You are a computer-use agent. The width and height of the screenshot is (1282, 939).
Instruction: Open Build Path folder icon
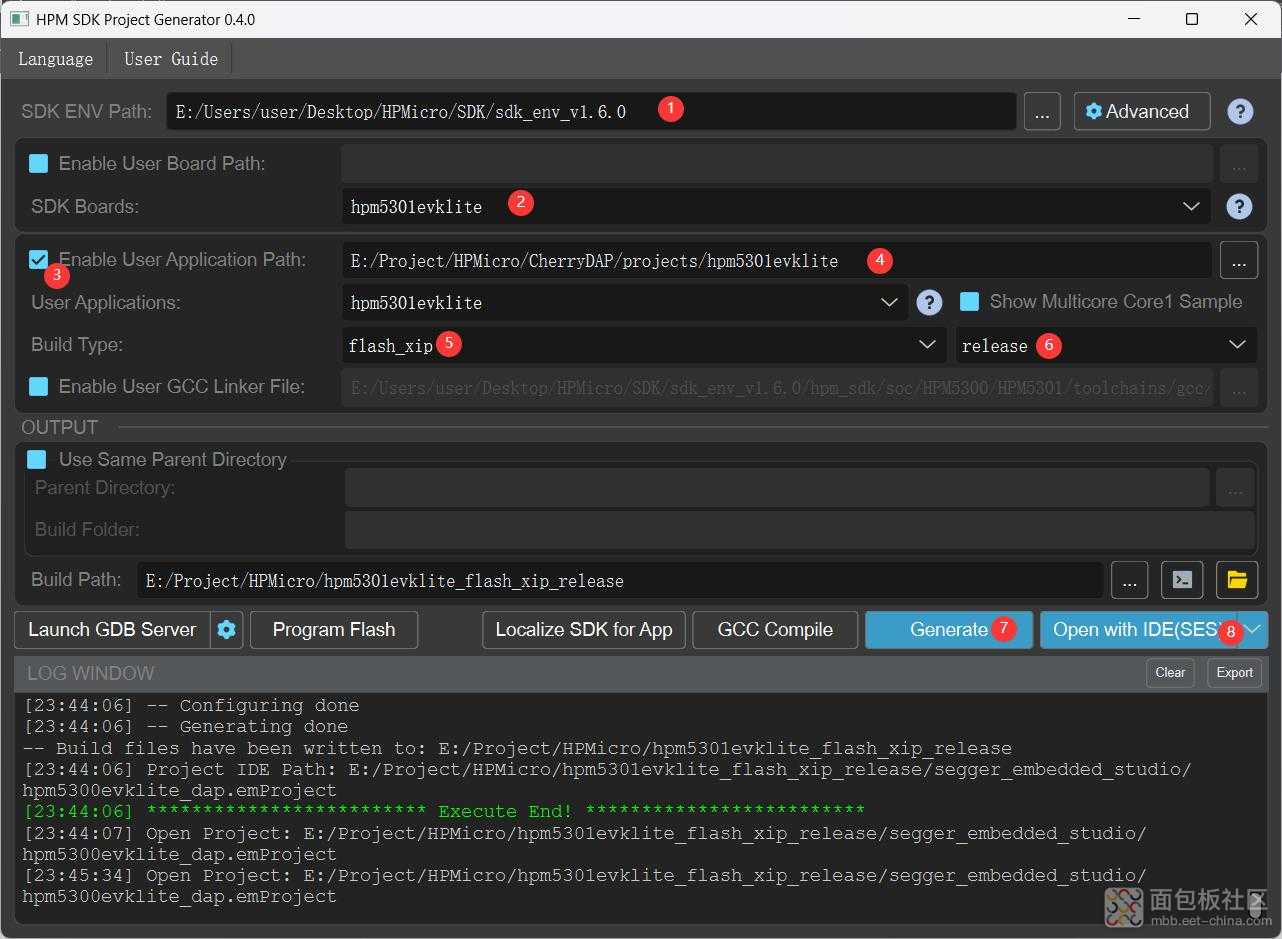[1237, 580]
